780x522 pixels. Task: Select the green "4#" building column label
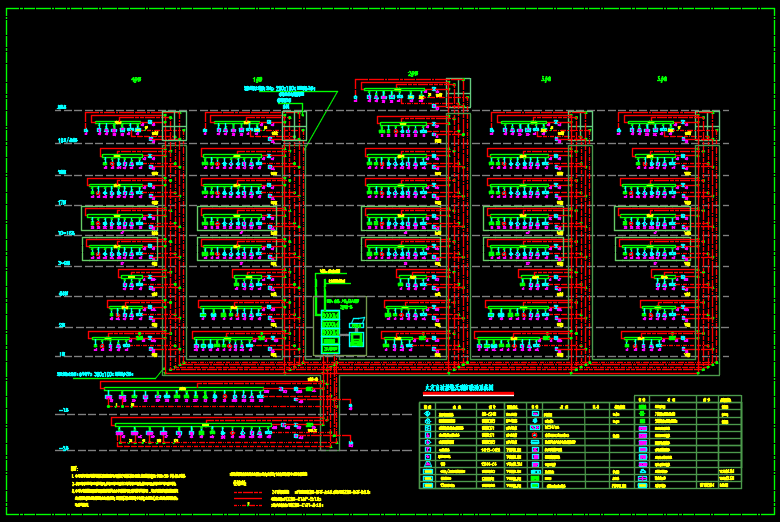point(136,80)
